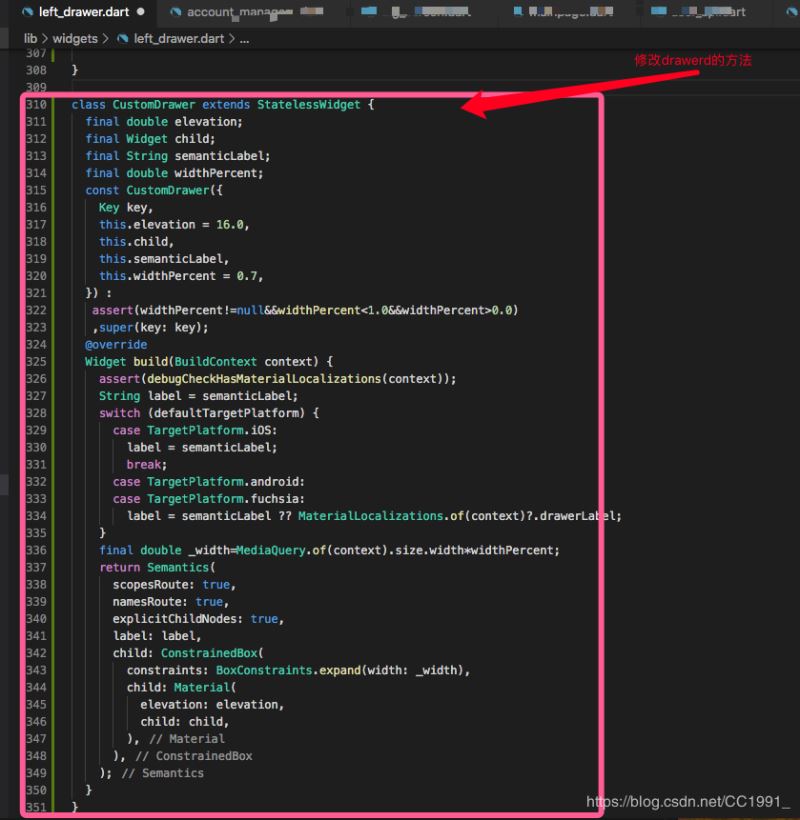Click the assert(widthPercent!=null...) line
800x820 pixels.
[305, 311]
